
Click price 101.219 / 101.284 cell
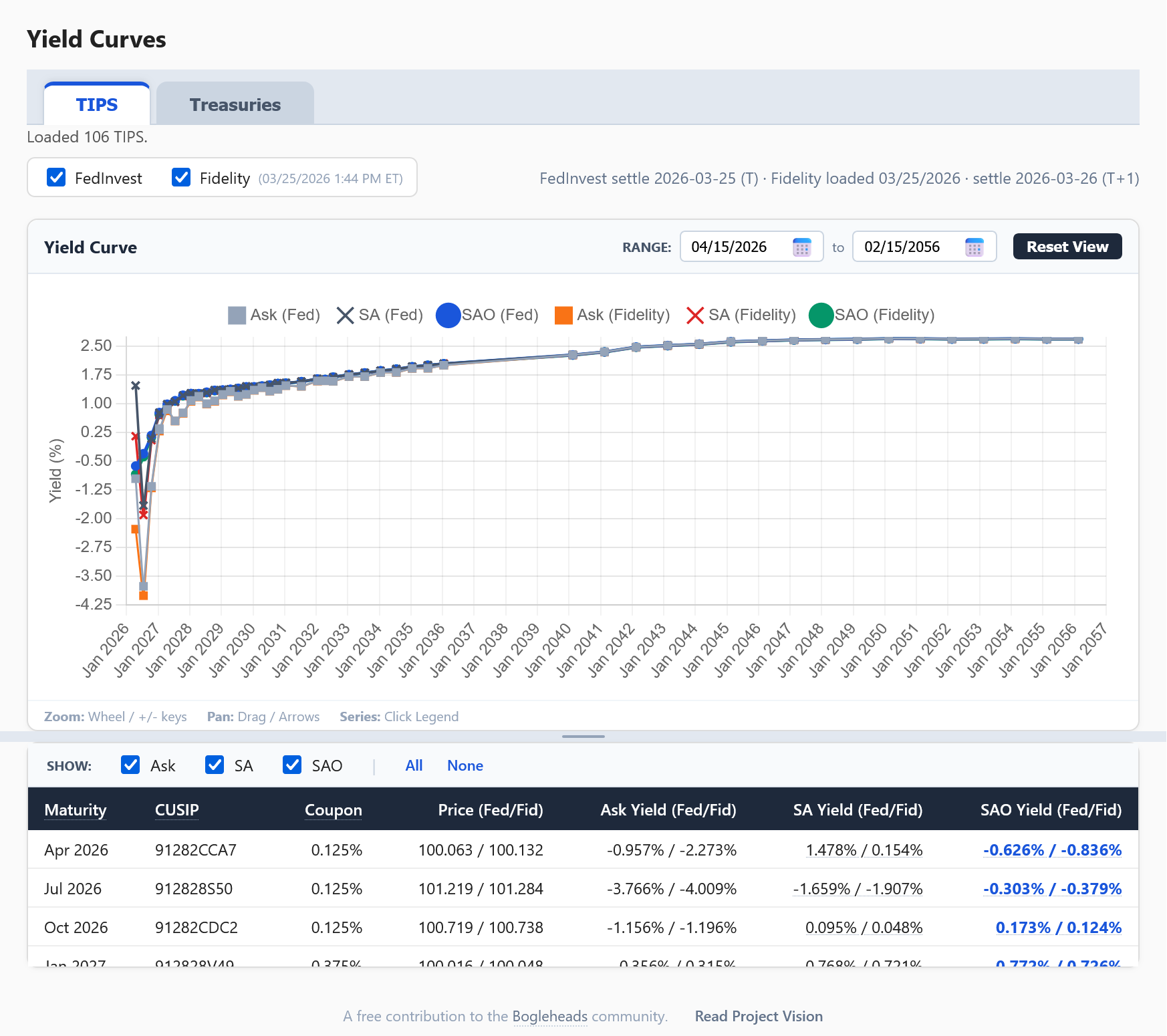coord(481,888)
